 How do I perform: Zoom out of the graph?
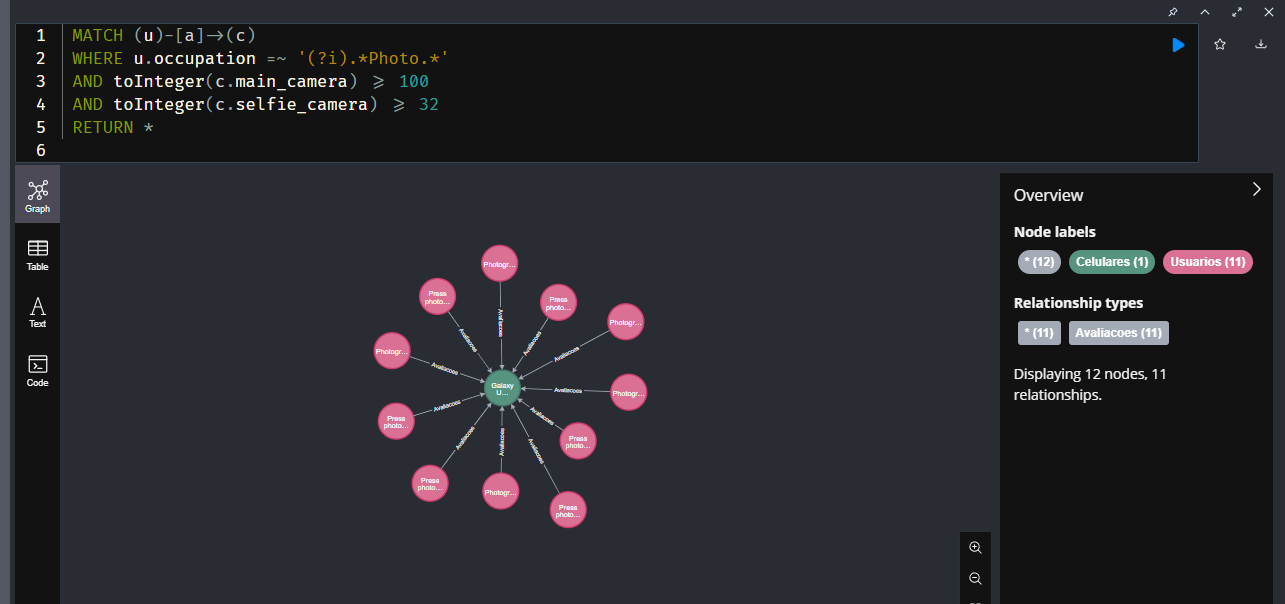[x=975, y=578]
